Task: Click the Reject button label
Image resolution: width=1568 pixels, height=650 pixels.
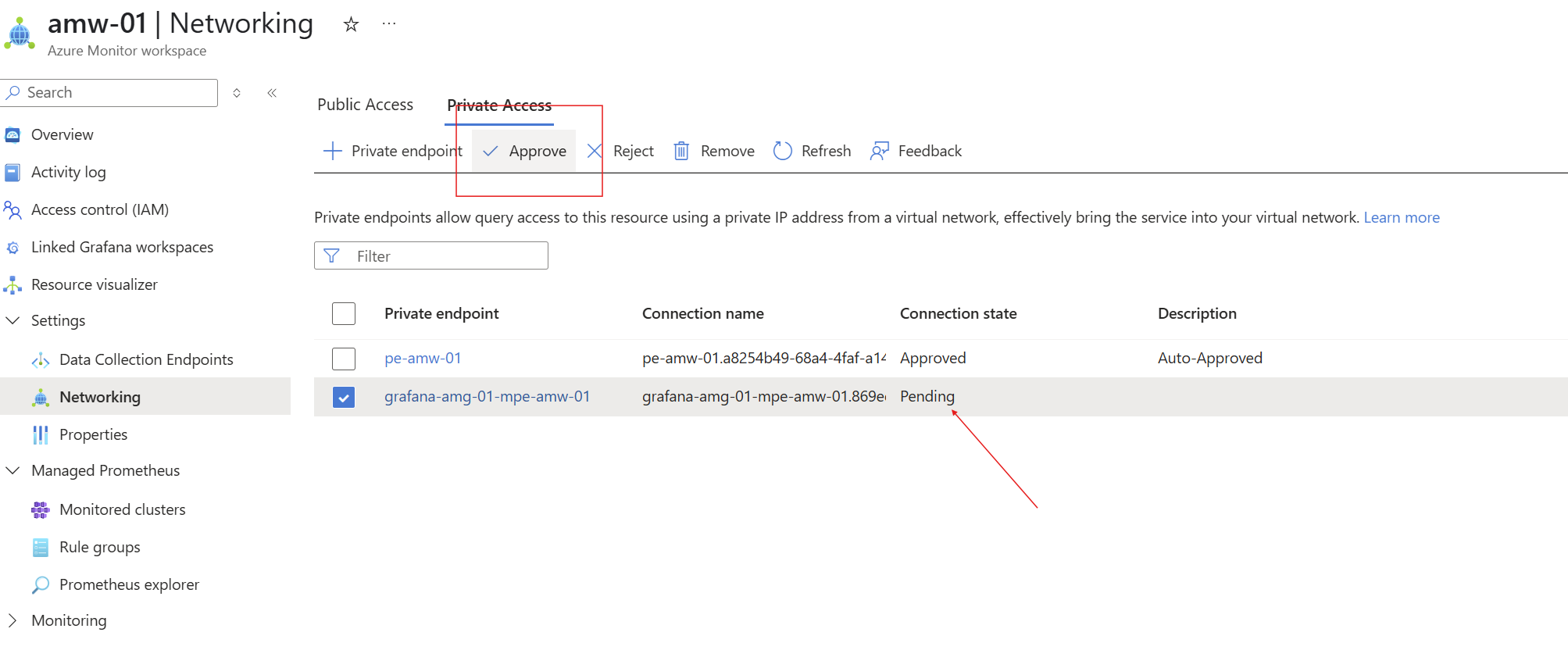Action: (x=634, y=152)
